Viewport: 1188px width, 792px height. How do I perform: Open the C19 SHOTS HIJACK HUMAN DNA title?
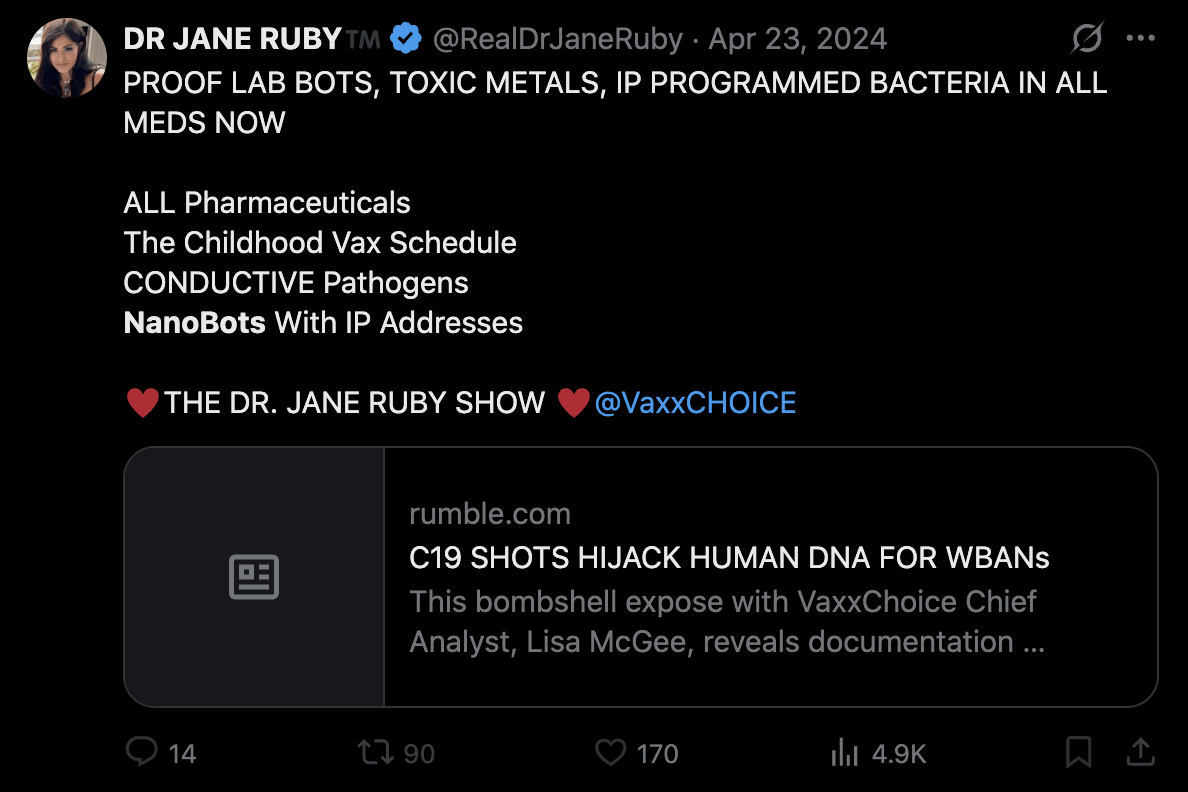(x=729, y=558)
